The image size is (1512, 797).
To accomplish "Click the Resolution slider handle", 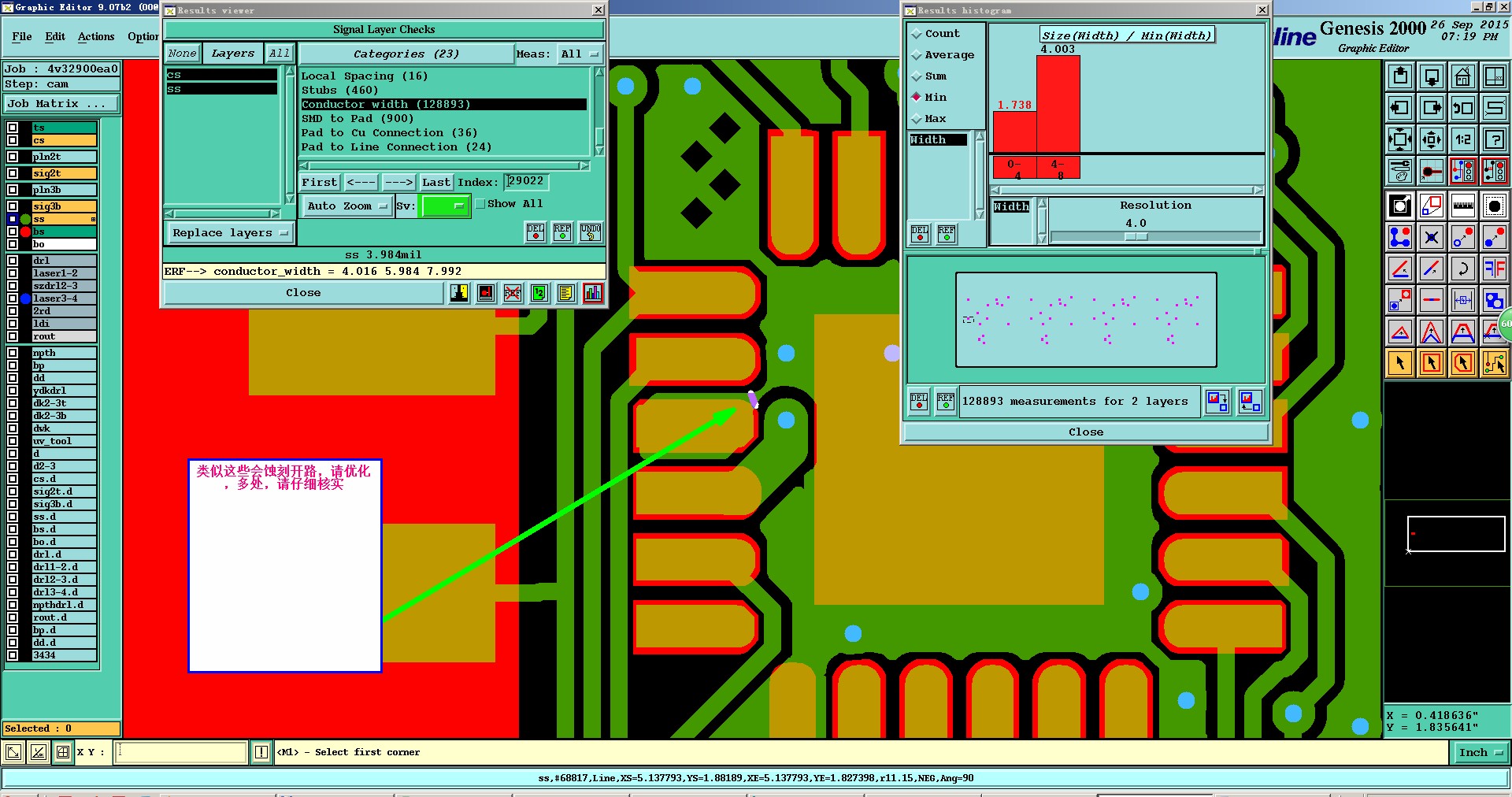I will tap(1136, 236).
